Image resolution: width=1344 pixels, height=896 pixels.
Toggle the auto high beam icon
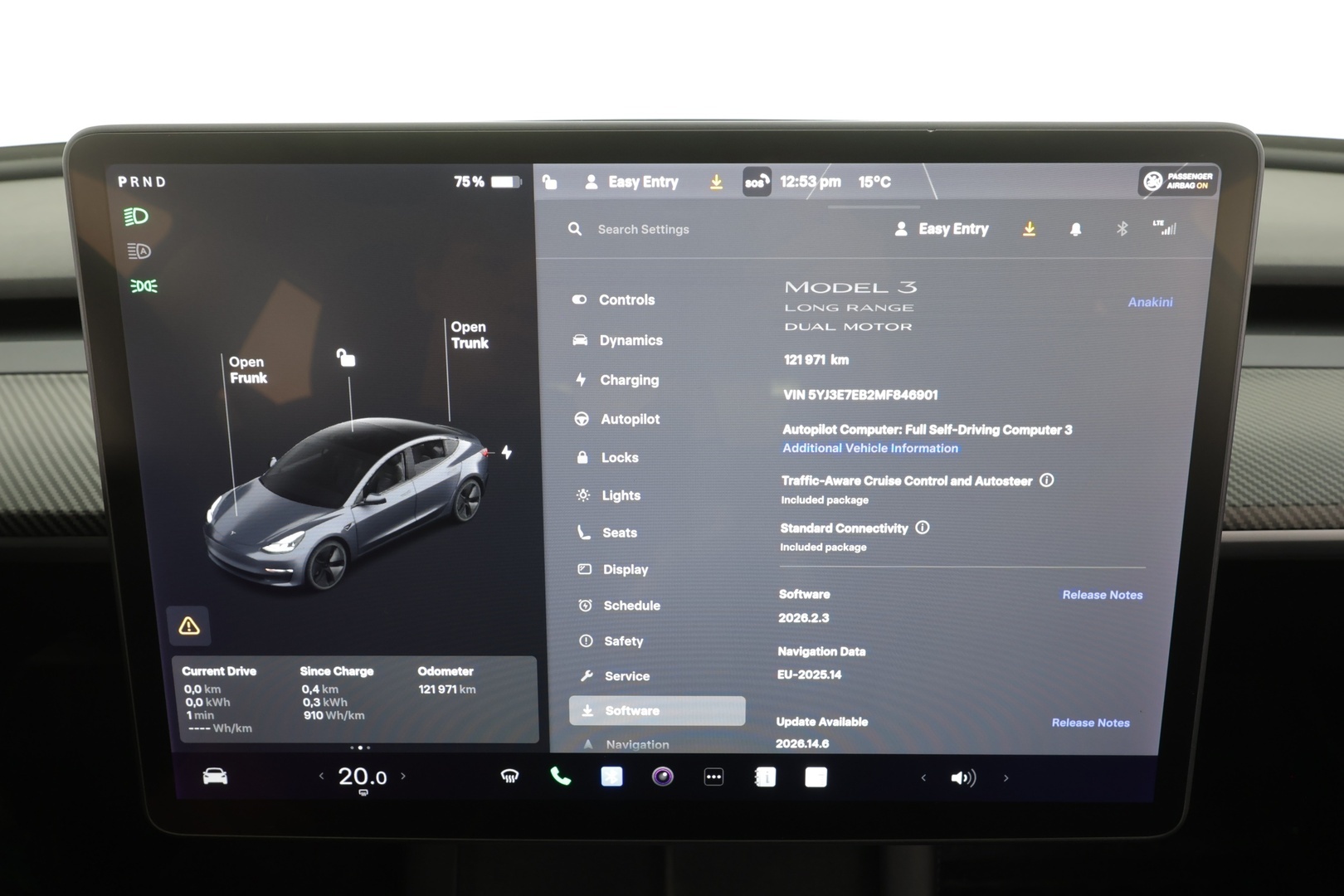[x=139, y=251]
